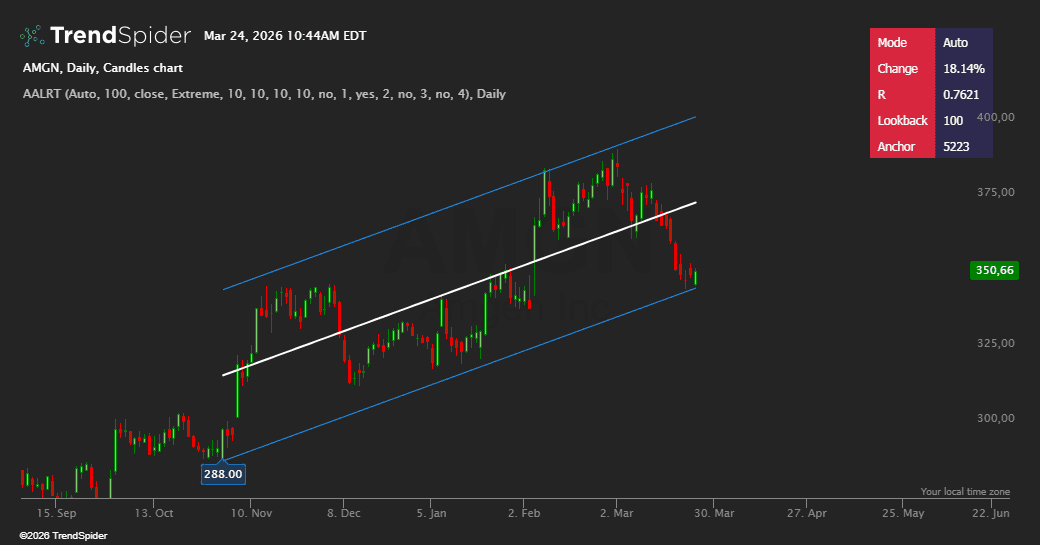Click the 2. Mar date axis label
The height and width of the screenshot is (545, 1040).
(617, 513)
